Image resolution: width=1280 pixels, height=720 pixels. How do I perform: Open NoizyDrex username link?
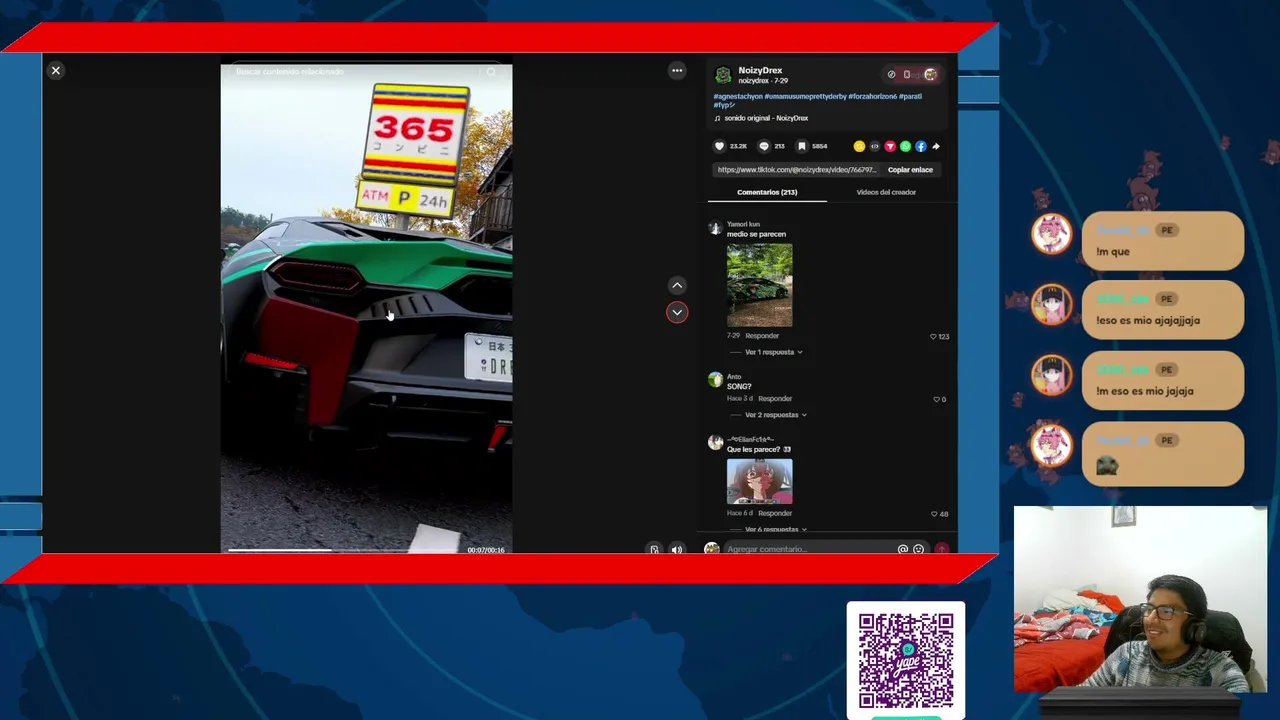point(760,70)
